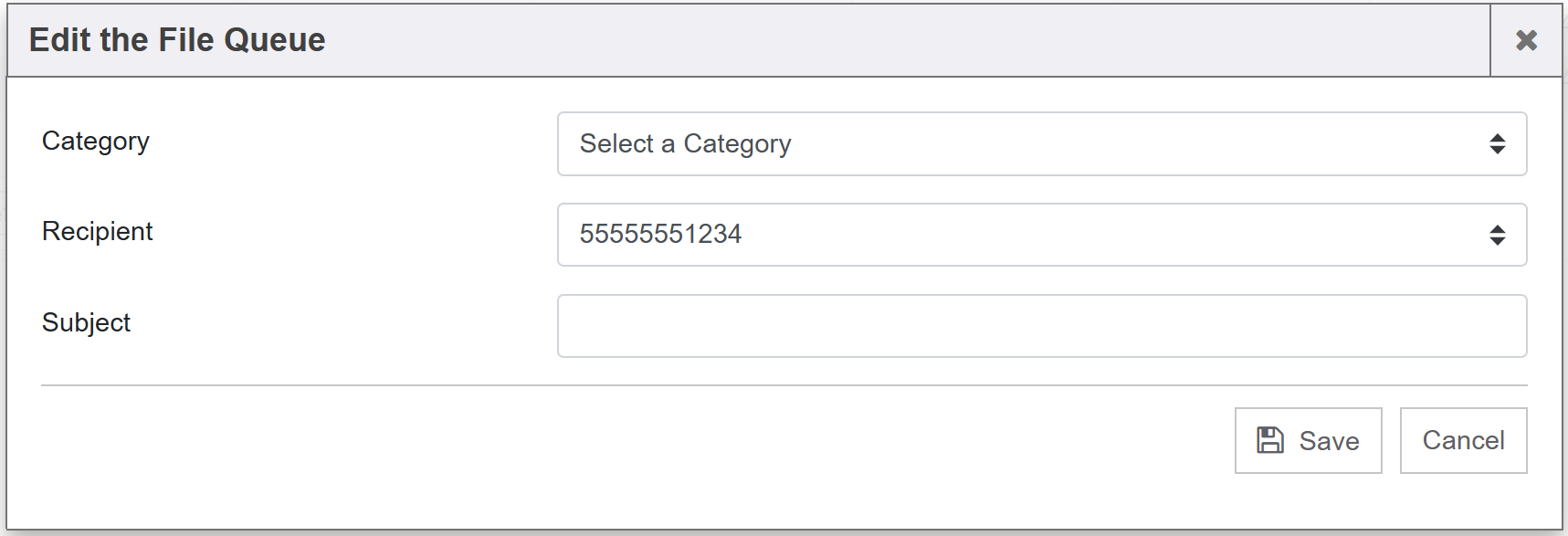
Task: Click the floppy disk icon on Save
Action: pyautogui.click(x=1269, y=440)
